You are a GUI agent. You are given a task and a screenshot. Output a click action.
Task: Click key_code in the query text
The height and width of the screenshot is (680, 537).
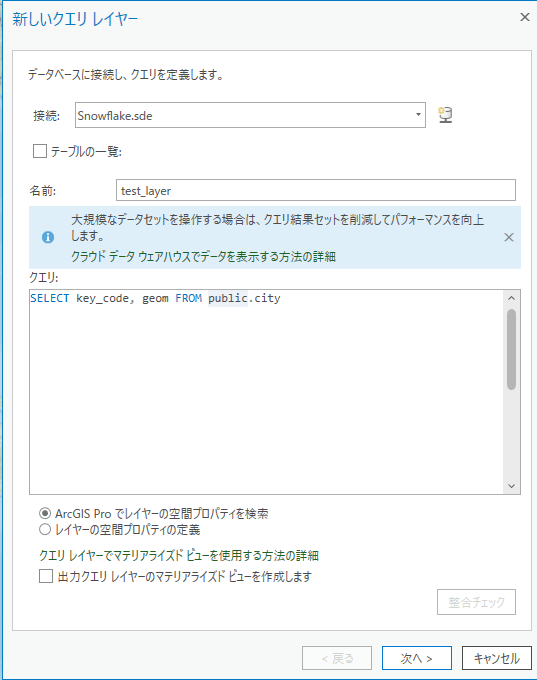[x=103, y=298]
